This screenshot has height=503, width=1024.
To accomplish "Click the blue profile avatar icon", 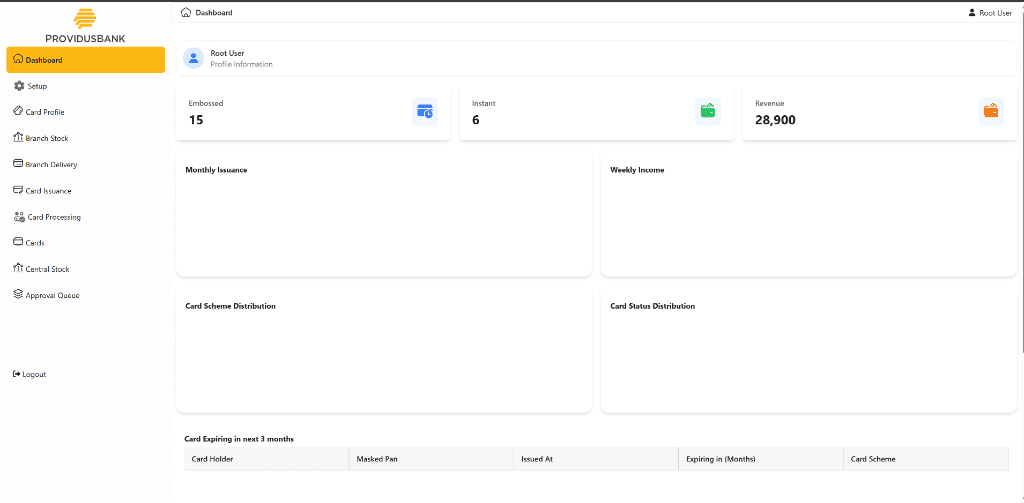I will pyautogui.click(x=193, y=58).
